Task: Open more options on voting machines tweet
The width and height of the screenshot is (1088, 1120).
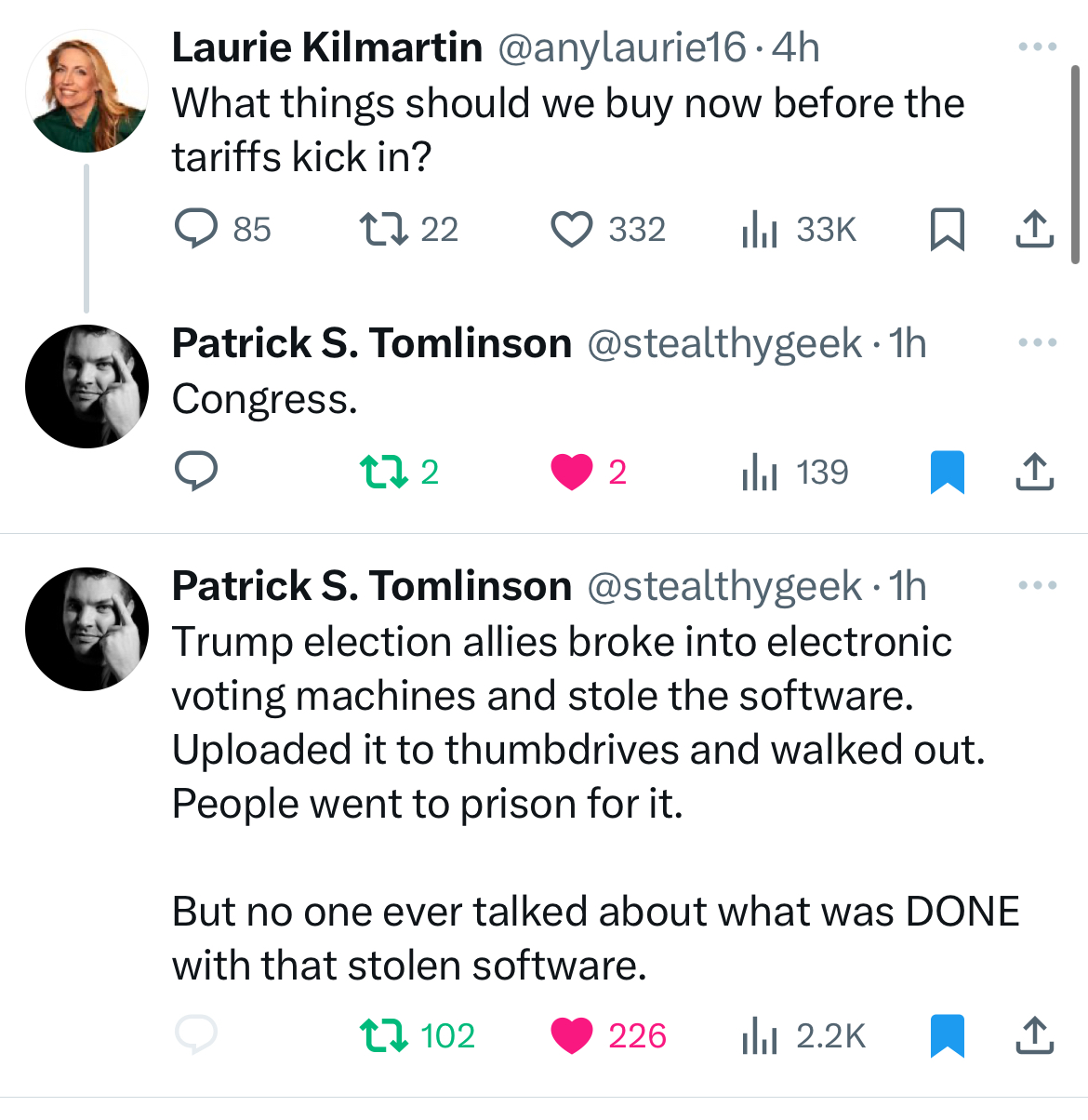Action: click(1038, 585)
